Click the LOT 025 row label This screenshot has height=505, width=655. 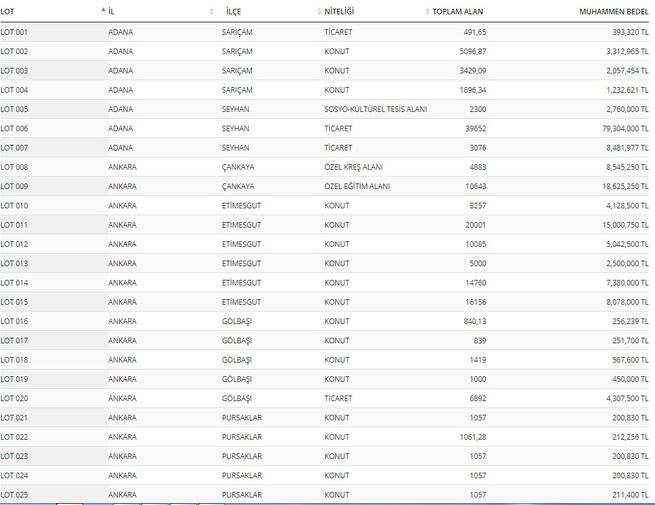tap(15, 495)
